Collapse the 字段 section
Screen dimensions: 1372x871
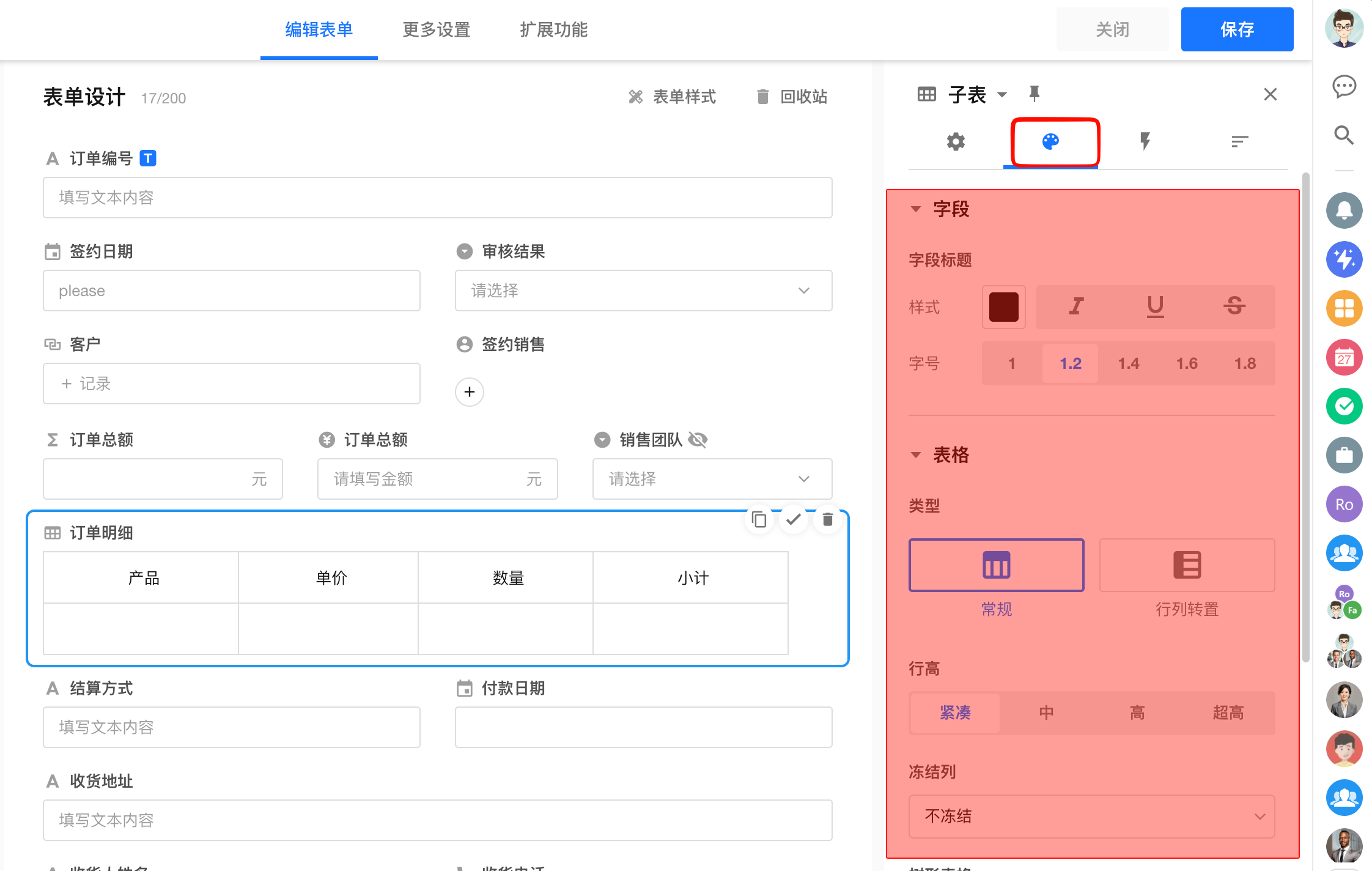pyautogui.click(x=915, y=209)
